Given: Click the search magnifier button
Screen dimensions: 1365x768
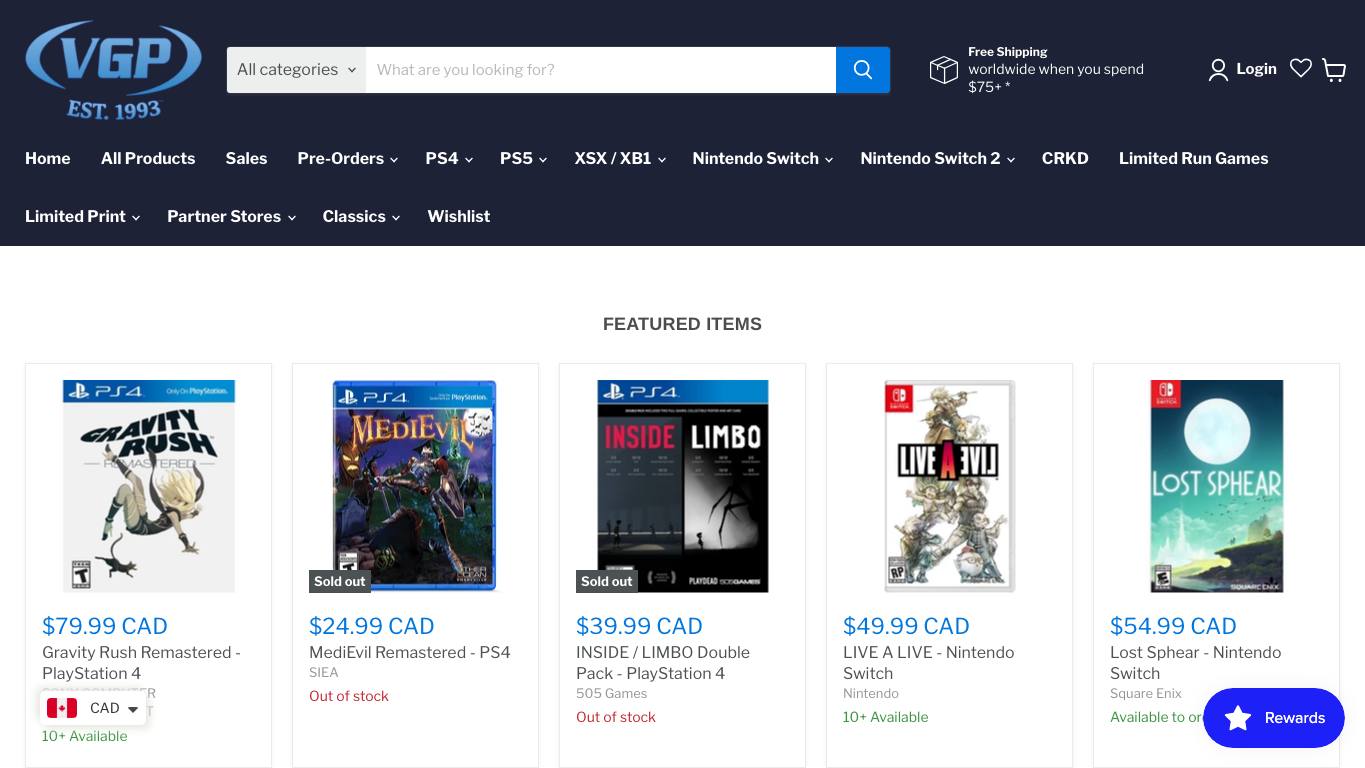Looking at the screenshot, I should coord(863,70).
